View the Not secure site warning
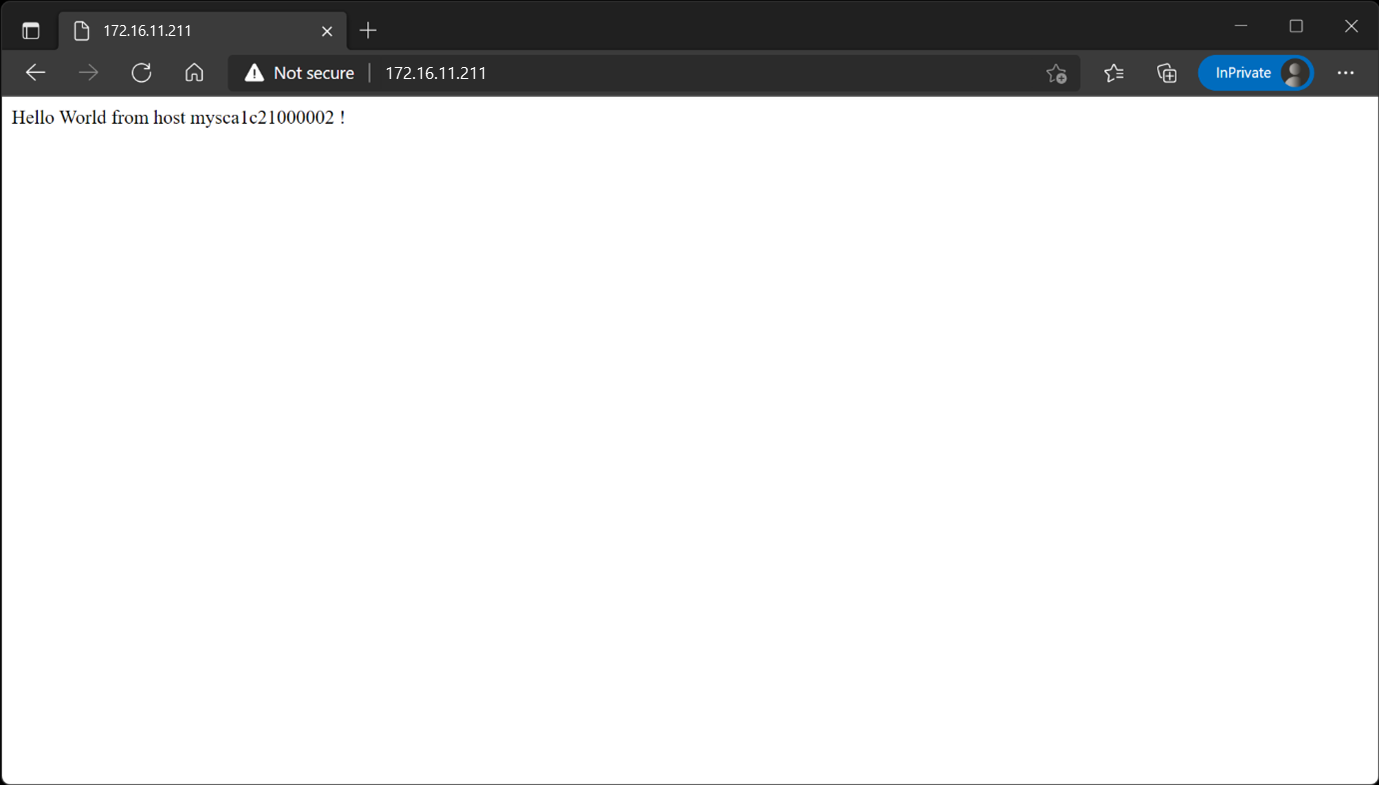The image size is (1379, 785). coord(299,73)
